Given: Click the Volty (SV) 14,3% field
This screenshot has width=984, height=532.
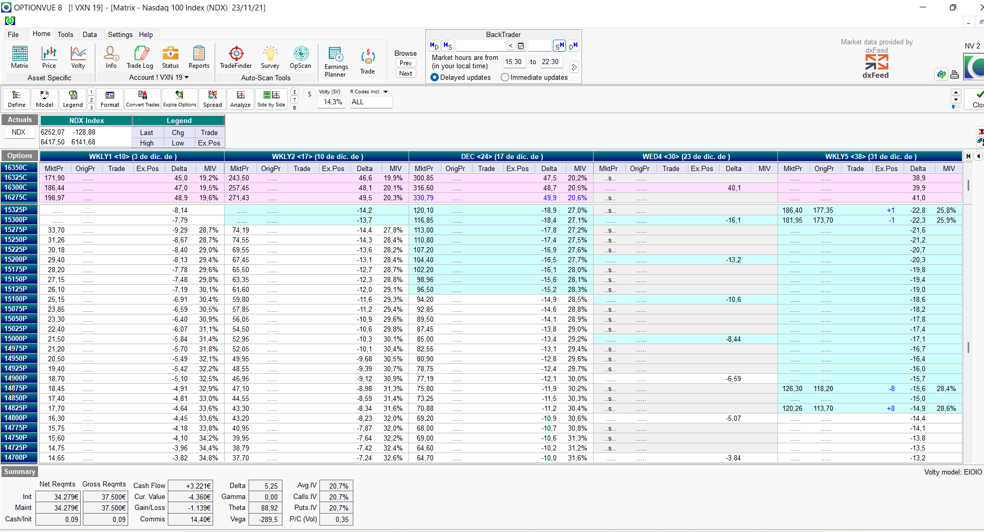Looking at the screenshot, I should click(x=332, y=102).
